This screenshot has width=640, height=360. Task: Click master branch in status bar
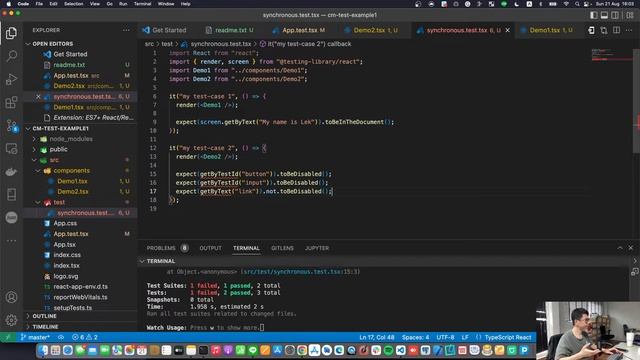[x=35, y=337]
